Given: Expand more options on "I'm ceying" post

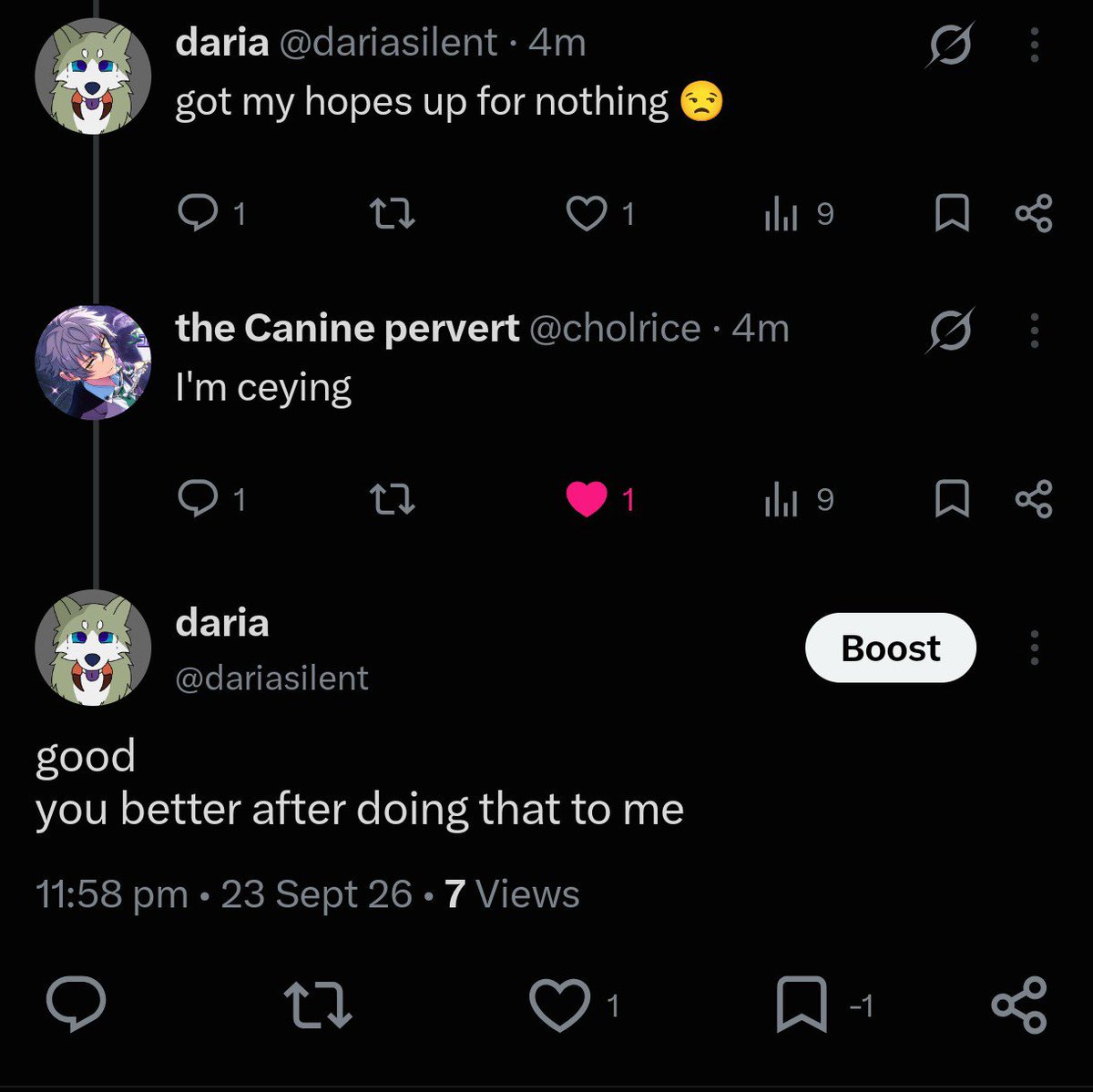Looking at the screenshot, I should pos(1034,331).
